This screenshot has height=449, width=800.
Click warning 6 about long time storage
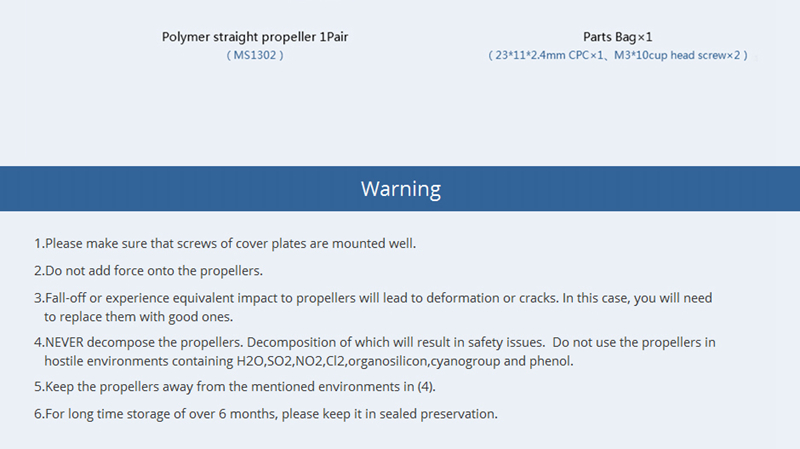click(x=265, y=414)
